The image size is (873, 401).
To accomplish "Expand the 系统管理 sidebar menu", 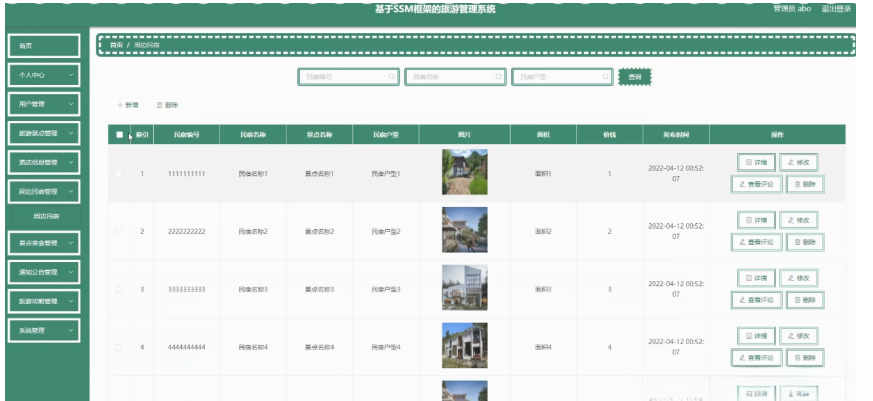I will point(43,330).
